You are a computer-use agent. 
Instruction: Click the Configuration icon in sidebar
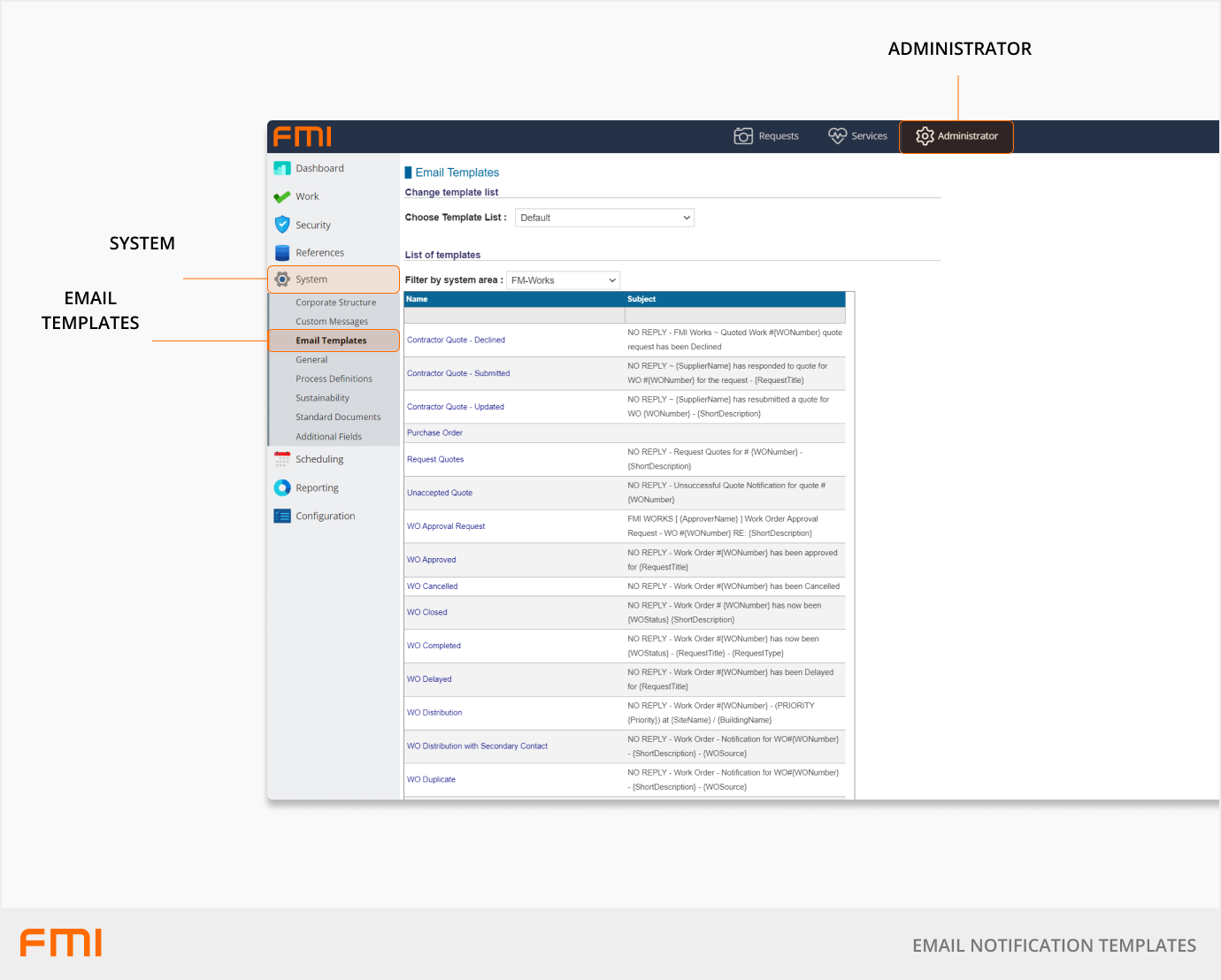click(282, 516)
